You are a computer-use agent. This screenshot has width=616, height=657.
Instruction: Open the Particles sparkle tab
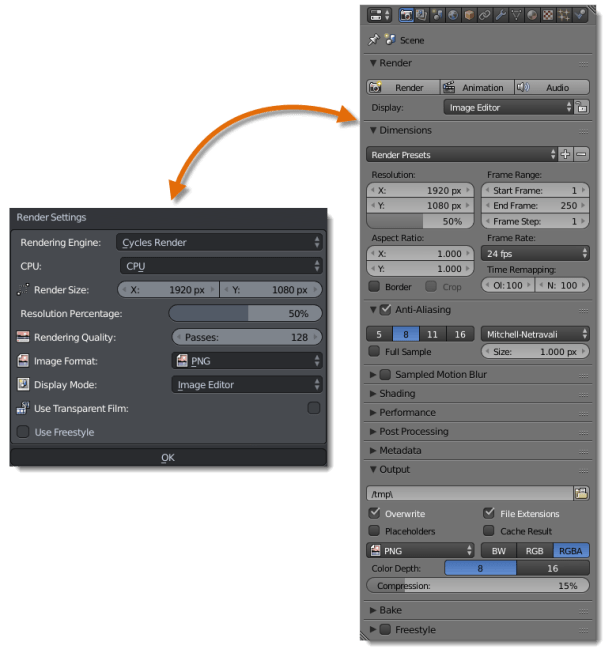(564, 15)
